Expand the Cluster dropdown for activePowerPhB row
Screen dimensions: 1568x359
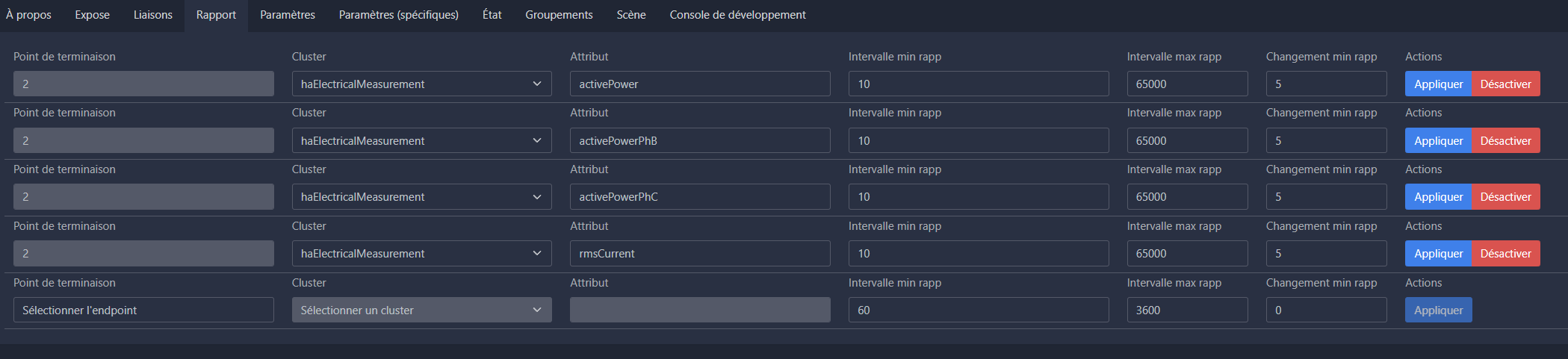coord(421,141)
